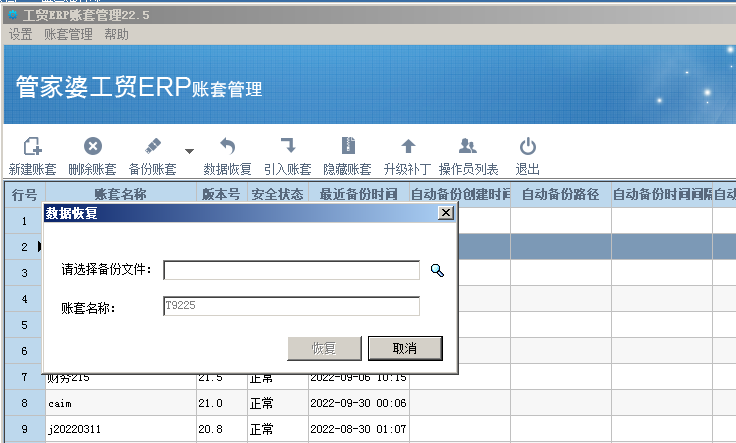
Task: Select row number 5
Action: 24,325
